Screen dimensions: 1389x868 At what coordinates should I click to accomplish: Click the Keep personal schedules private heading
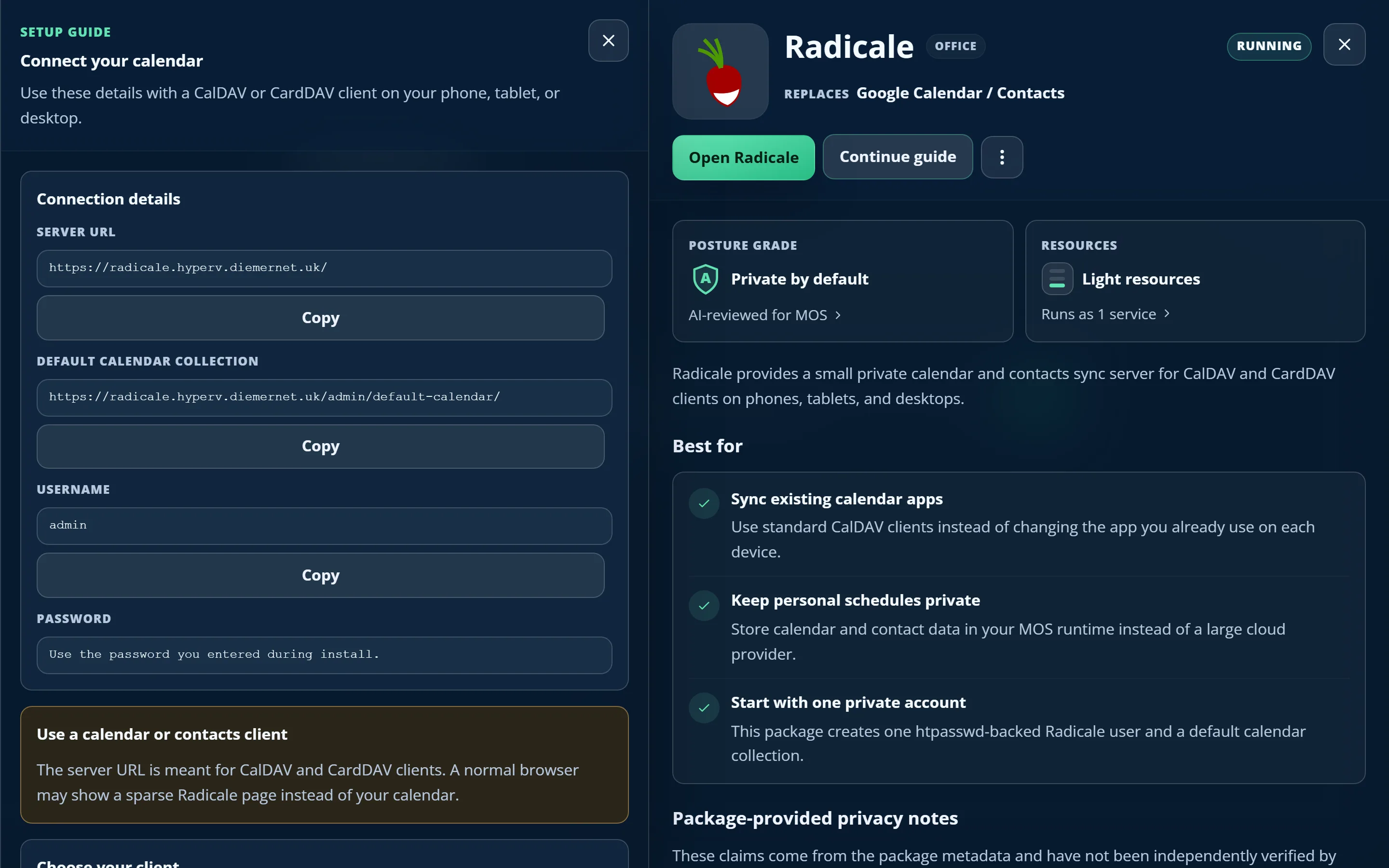coord(855,600)
